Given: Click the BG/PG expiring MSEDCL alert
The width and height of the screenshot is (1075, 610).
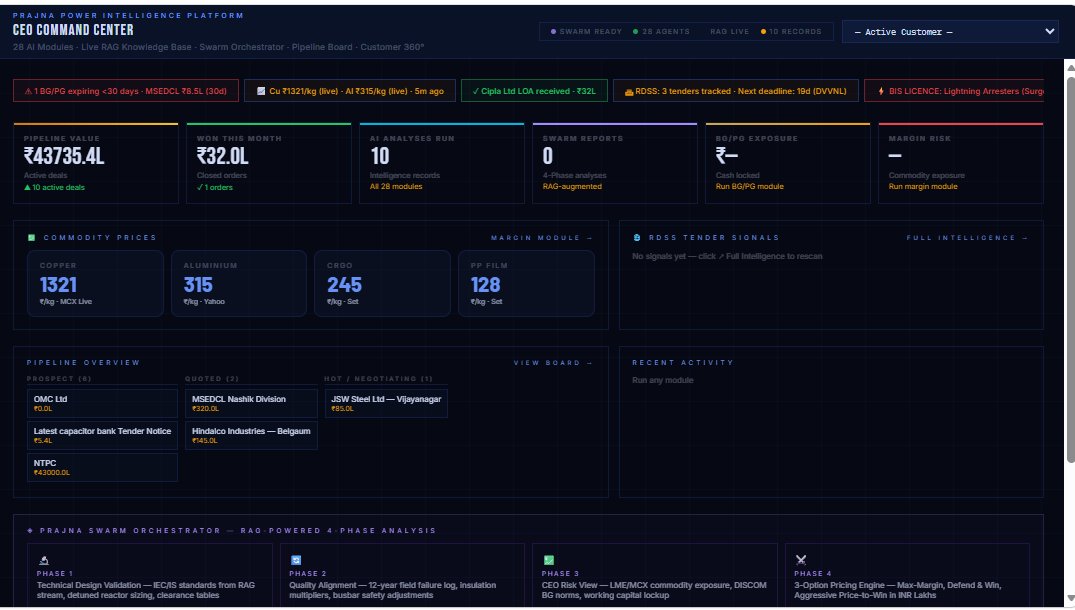Looking at the screenshot, I should coord(125,90).
